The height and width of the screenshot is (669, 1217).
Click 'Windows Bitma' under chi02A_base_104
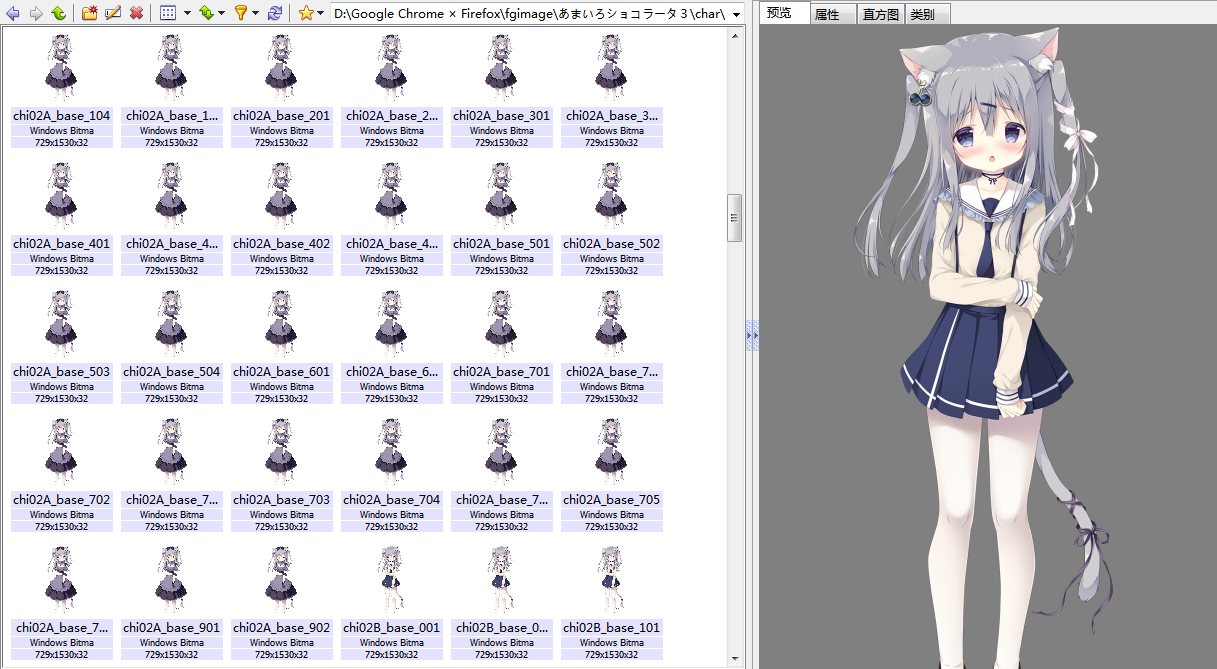pos(61,131)
